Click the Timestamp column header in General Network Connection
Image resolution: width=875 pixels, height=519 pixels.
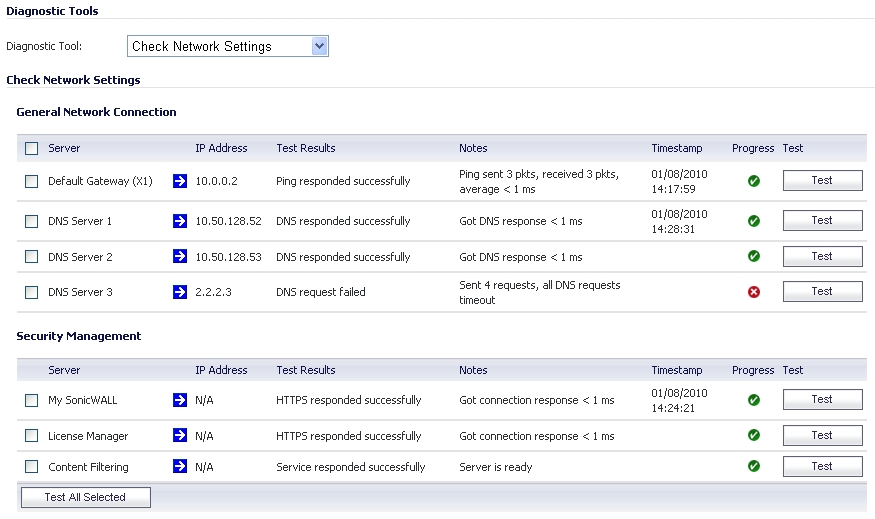pyautogui.click(x=677, y=148)
